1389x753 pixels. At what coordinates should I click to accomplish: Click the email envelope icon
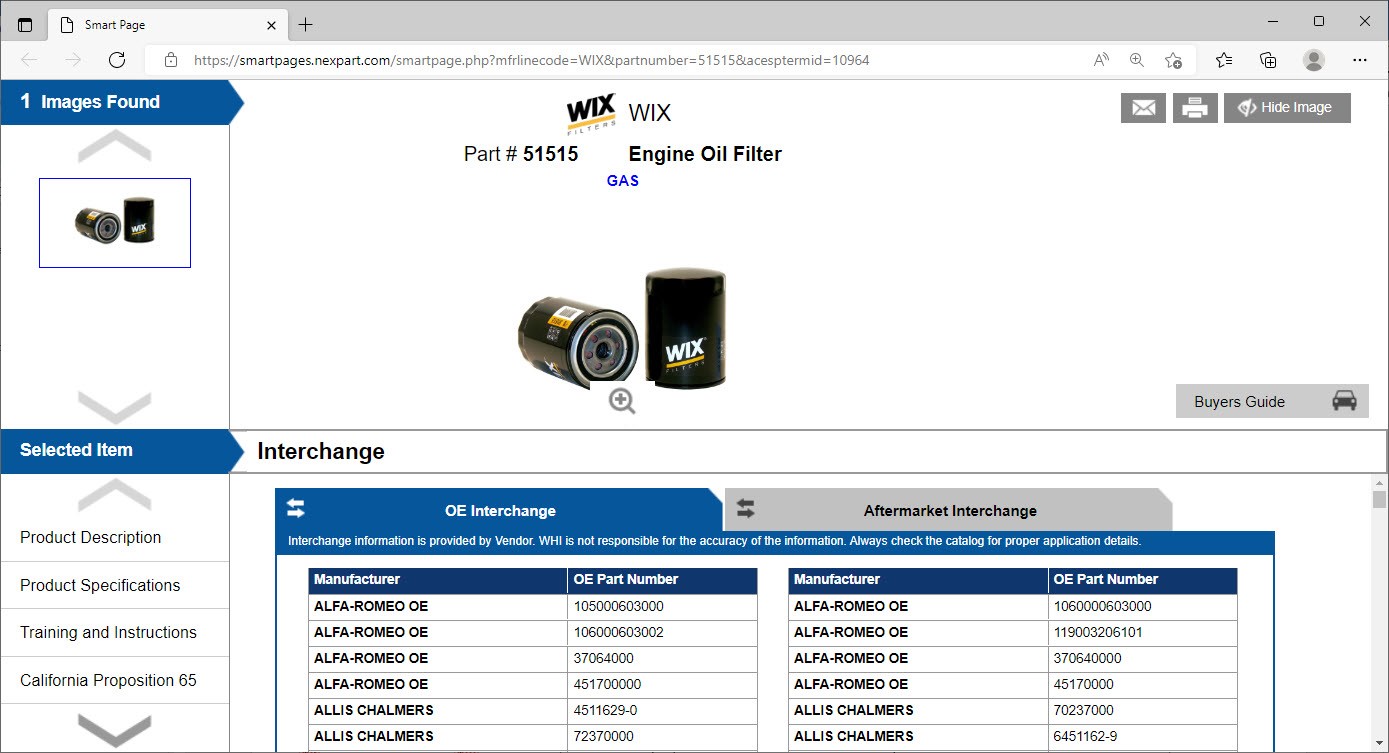[x=1143, y=108]
